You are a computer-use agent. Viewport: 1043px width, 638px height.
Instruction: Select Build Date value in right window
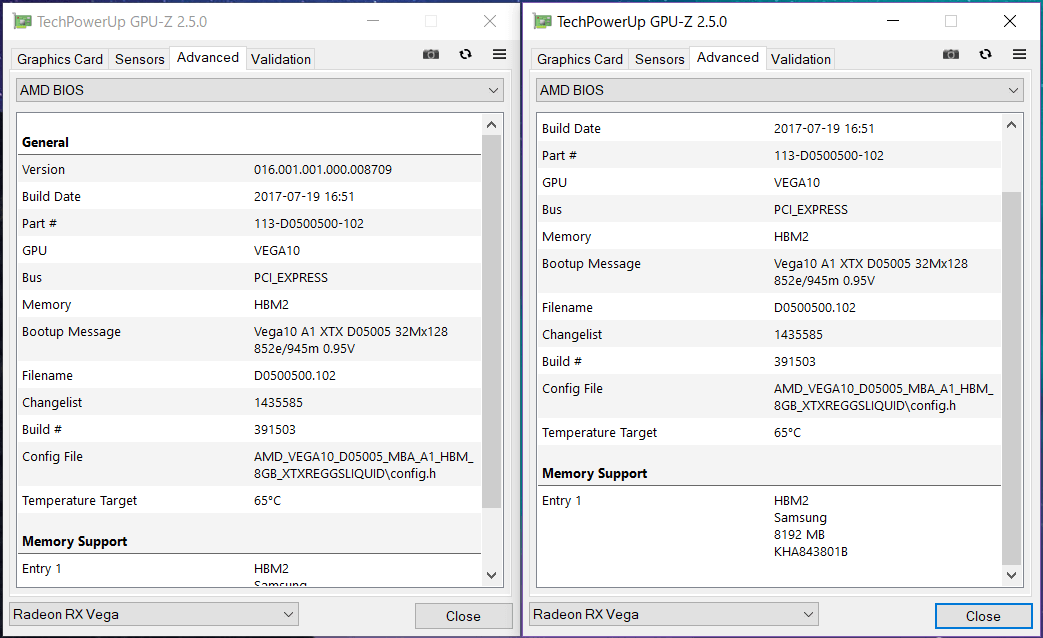coord(824,128)
